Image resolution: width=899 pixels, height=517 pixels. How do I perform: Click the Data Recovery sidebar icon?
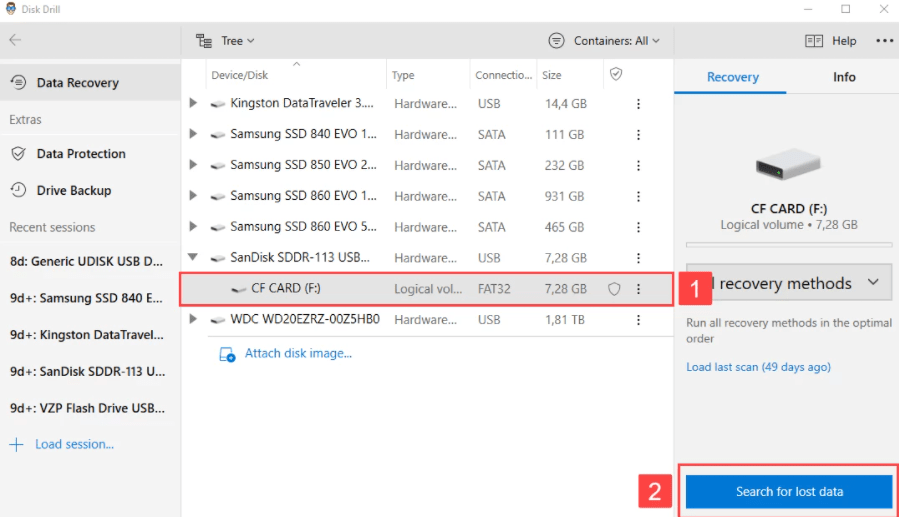(x=18, y=83)
